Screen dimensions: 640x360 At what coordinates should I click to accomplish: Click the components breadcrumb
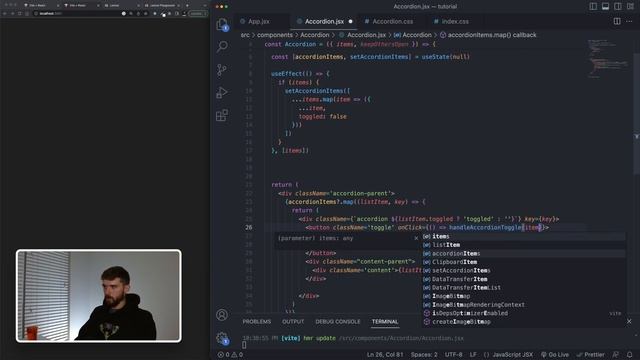(275, 35)
